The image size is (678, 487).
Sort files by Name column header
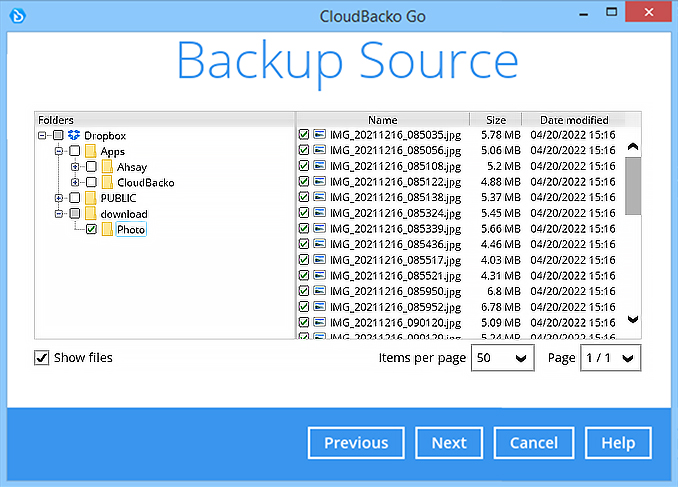click(383, 120)
